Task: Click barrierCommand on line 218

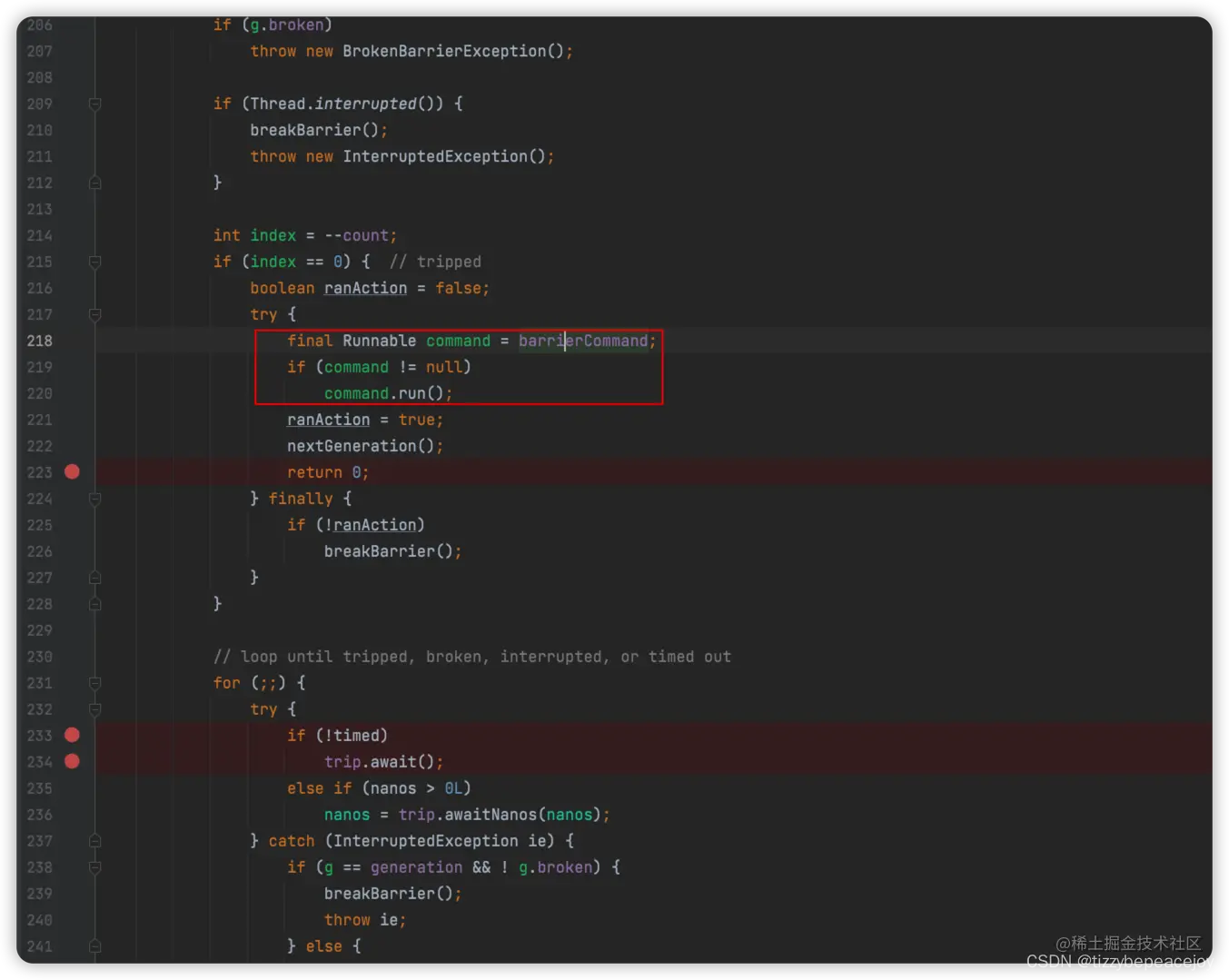Action: point(583,341)
